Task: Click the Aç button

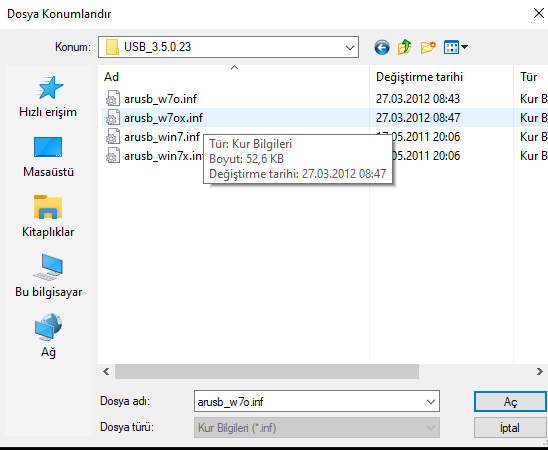Action: click(510, 402)
